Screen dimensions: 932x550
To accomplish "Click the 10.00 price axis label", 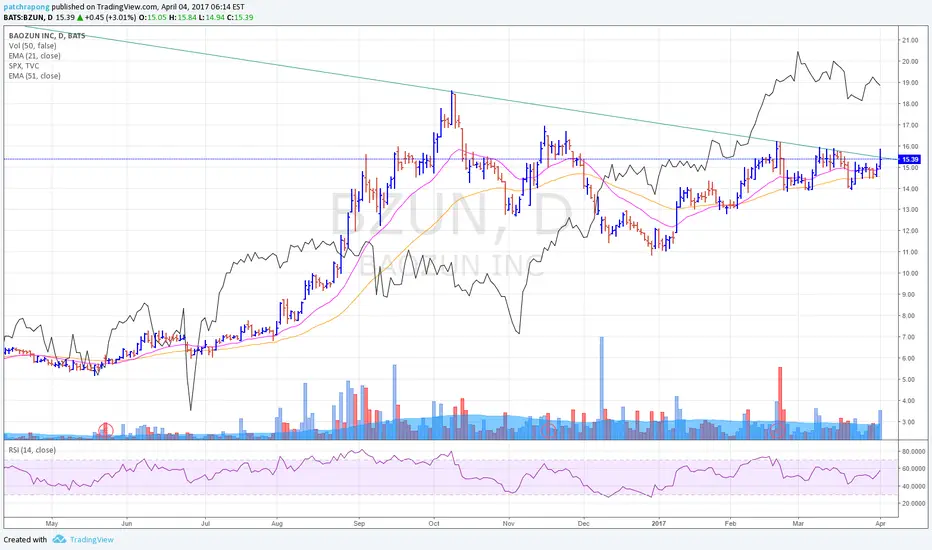I will point(910,274).
